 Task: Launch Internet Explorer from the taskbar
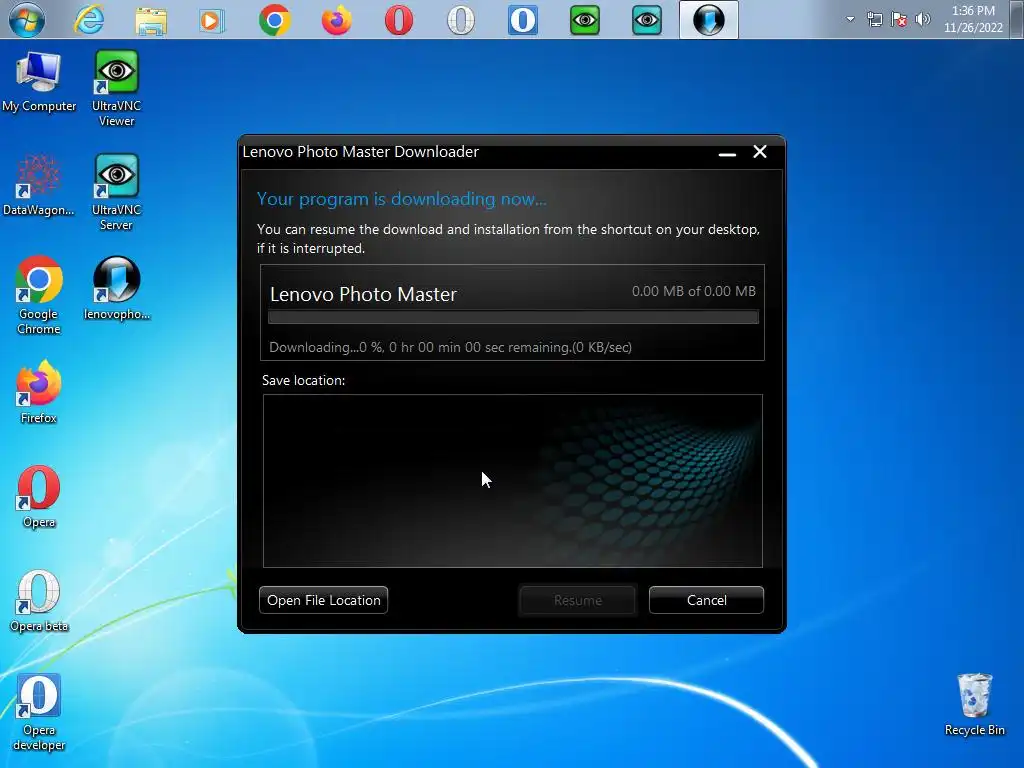(89, 20)
